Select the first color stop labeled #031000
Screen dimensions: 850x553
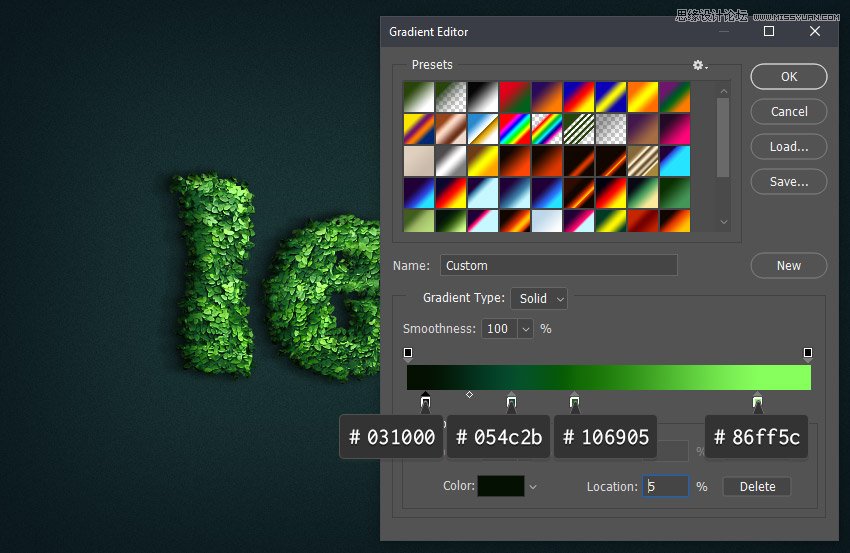(x=426, y=402)
